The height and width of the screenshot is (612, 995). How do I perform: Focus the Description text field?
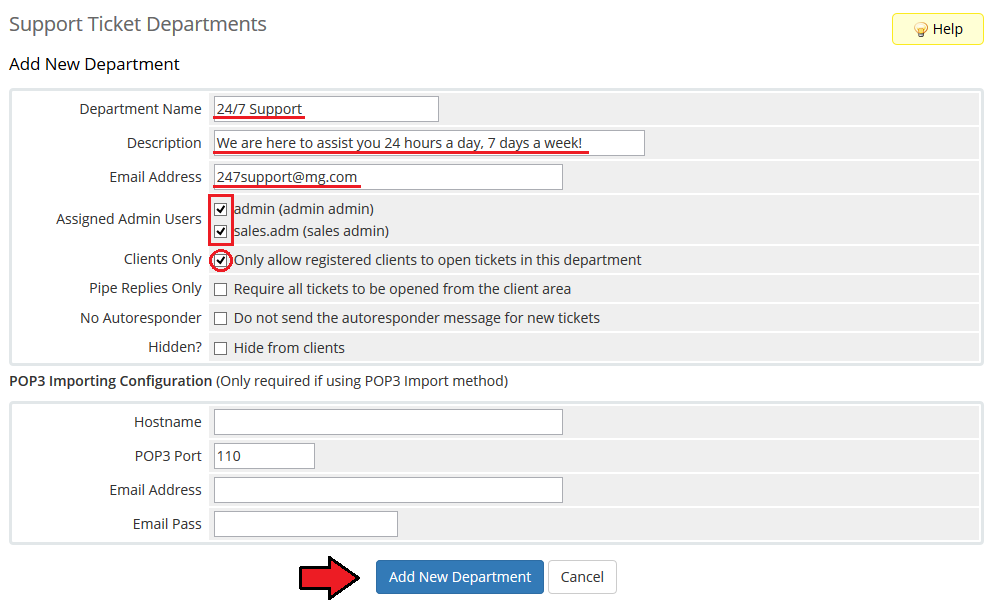click(x=429, y=143)
